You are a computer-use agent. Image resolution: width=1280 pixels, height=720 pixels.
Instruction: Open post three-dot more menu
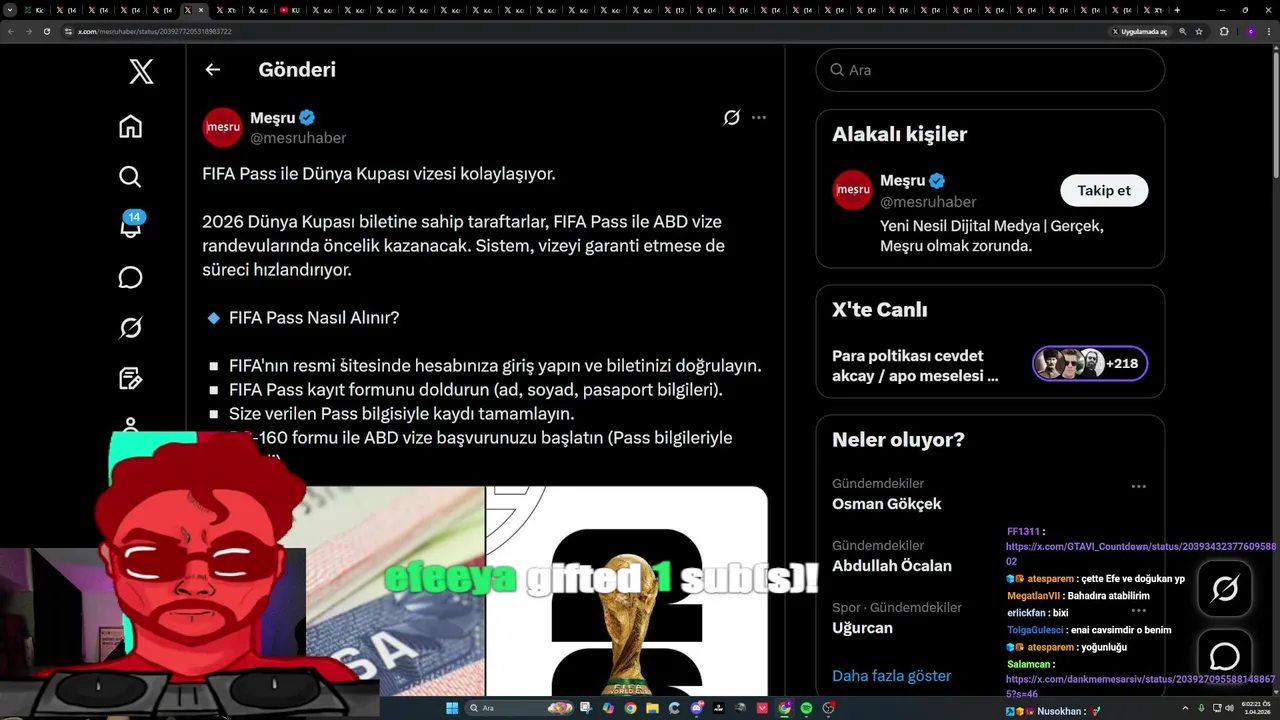pyautogui.click(x=759, y=118)
